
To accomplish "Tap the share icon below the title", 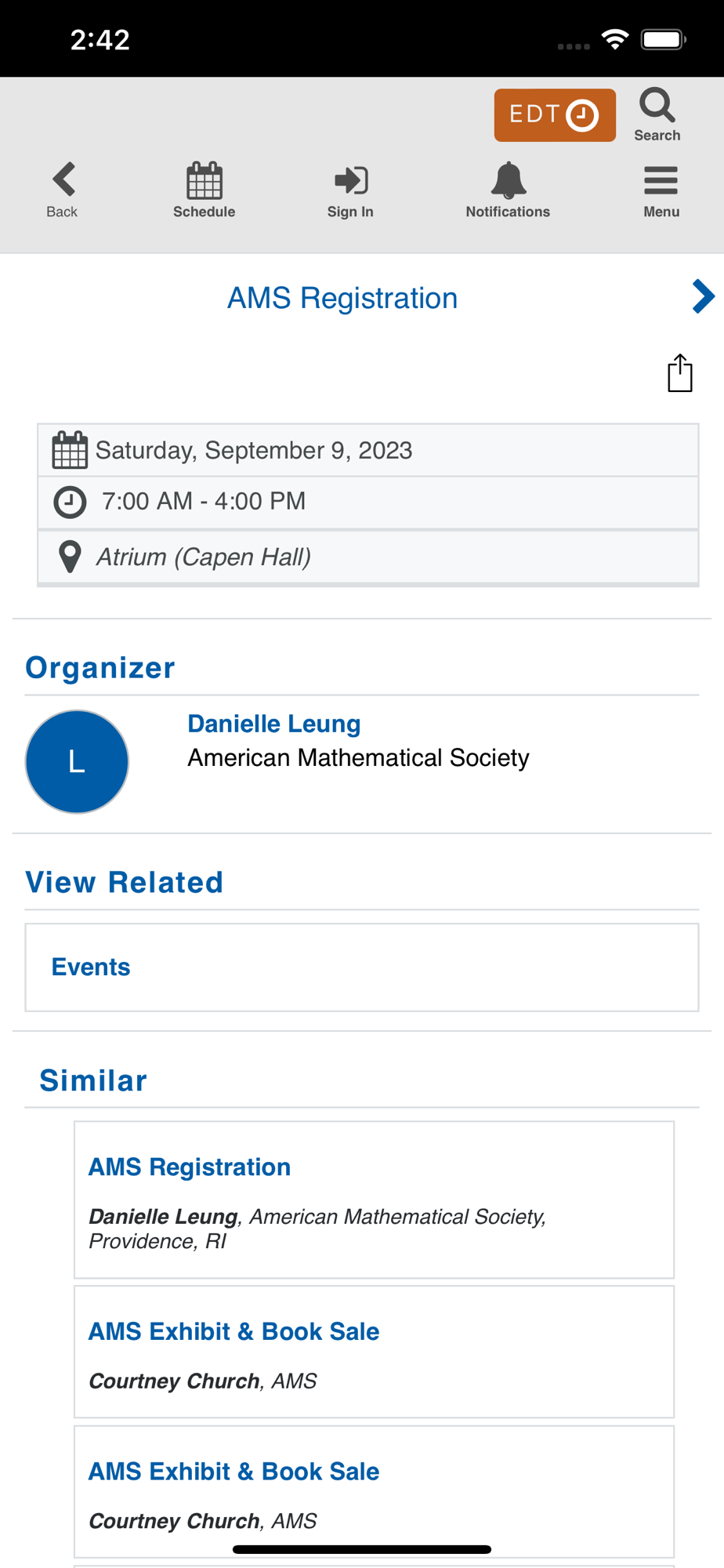I will click(x=680, y=372).
